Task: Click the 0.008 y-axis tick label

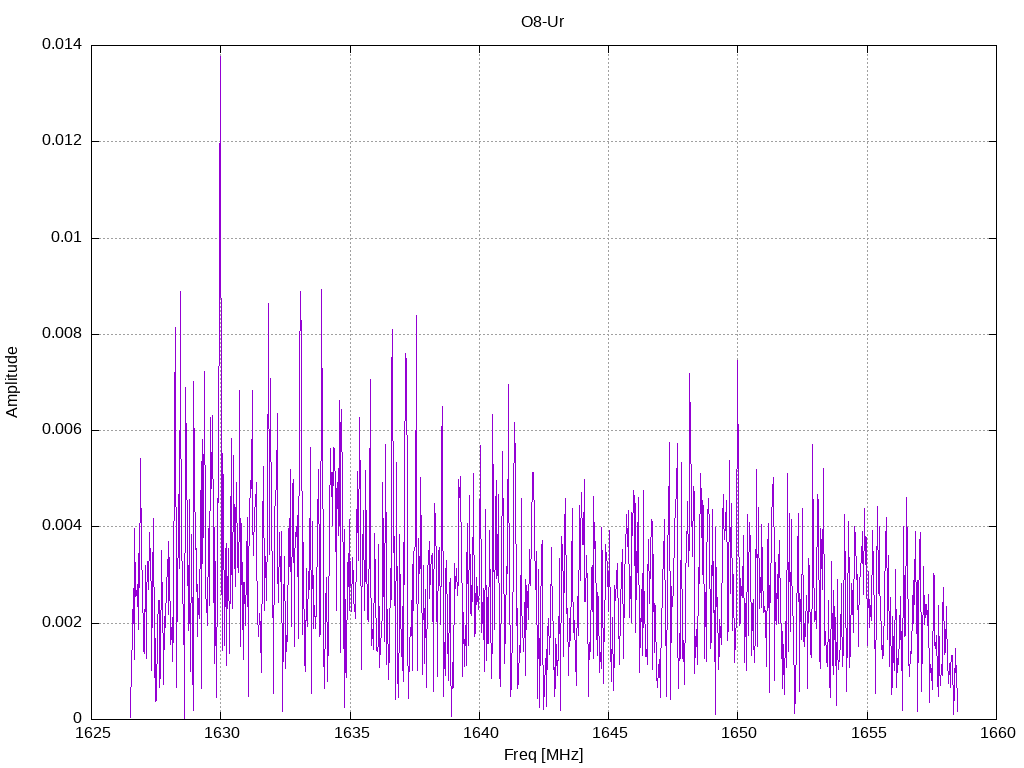Action: 61,334
